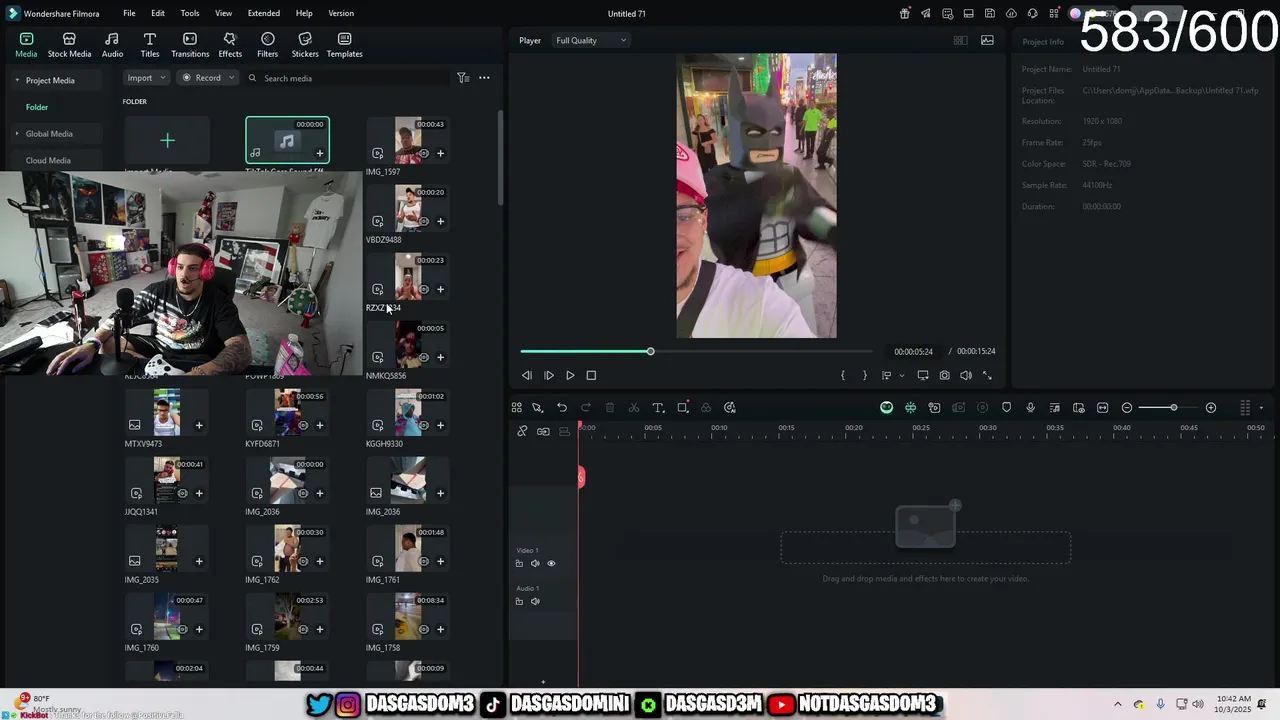Image resolution: width=1280 pixels, height=720 pixels.
Task: Open the Extended menu
Action: click(x=264, y=13)
